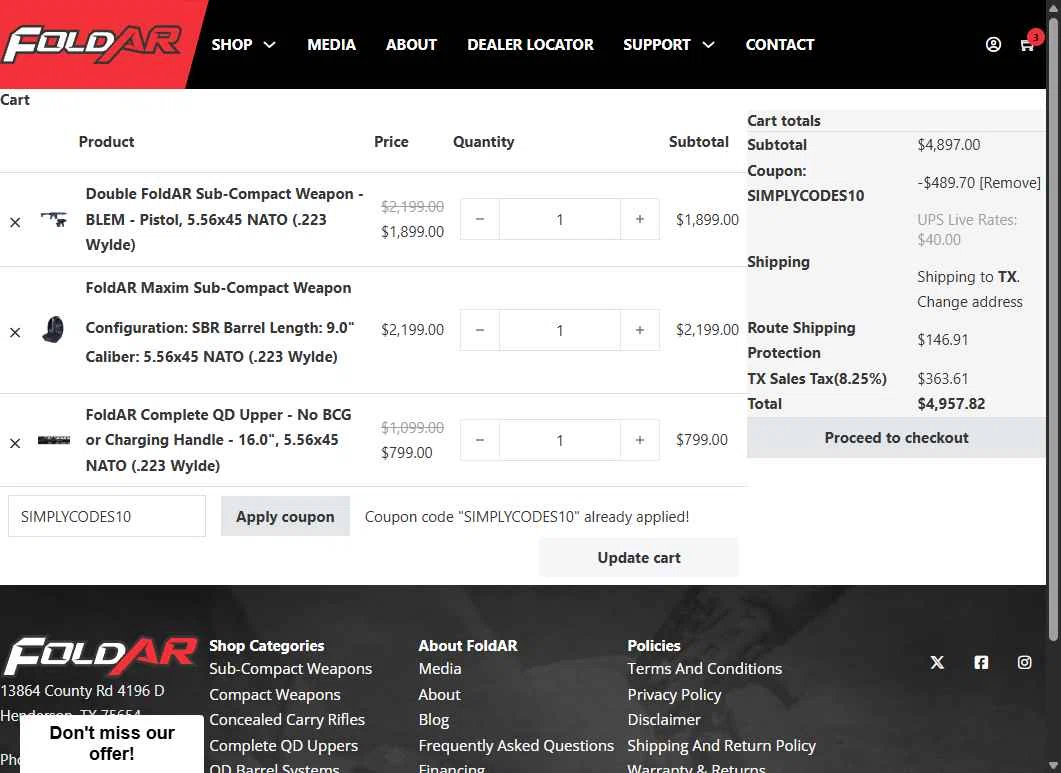Open the X (Twitter) social icon
Image resolution: width=1061 pixels, height=773 pixels.
pos(936,662)
